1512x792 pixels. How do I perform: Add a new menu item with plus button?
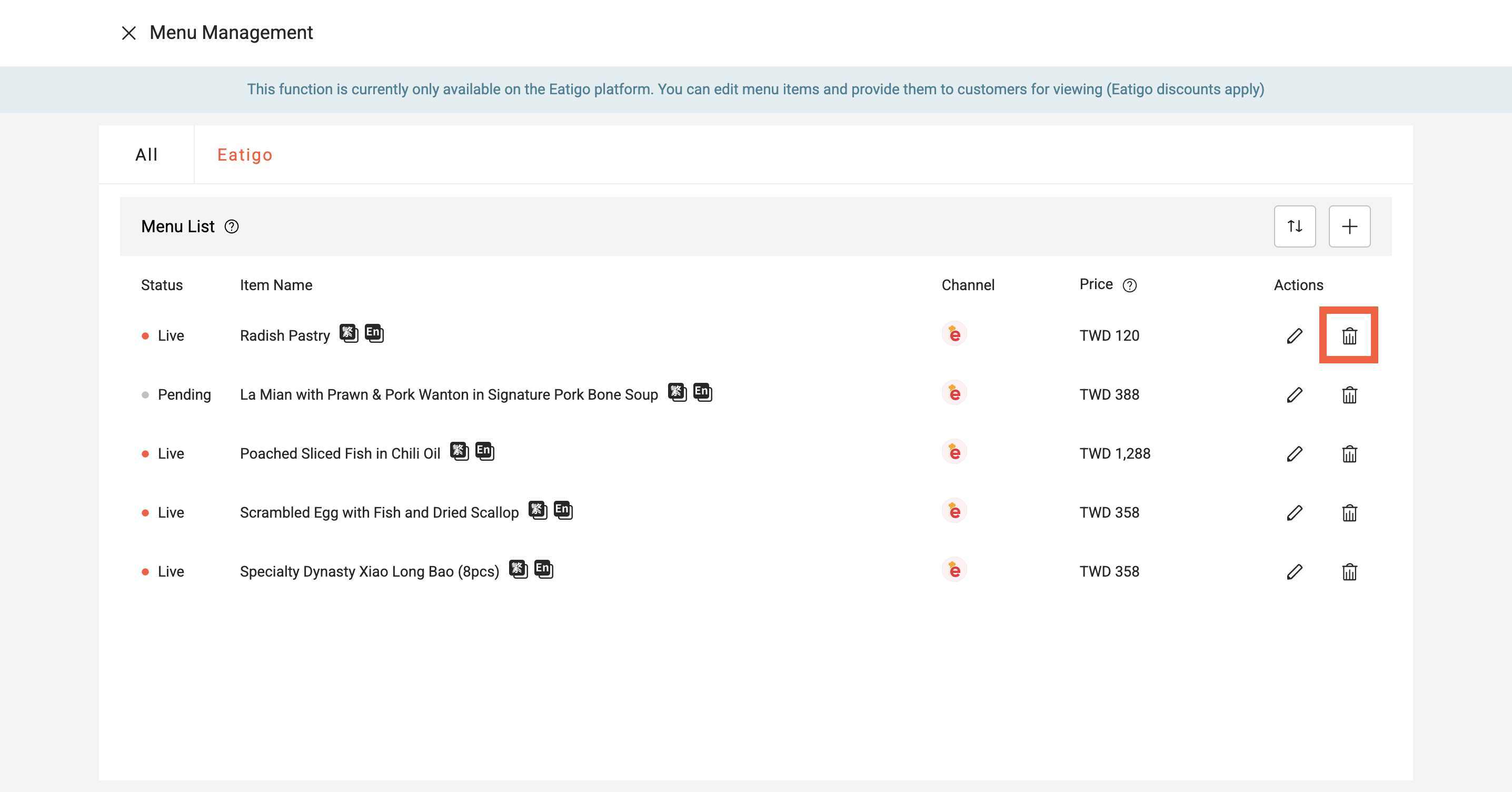point(1349,226)
